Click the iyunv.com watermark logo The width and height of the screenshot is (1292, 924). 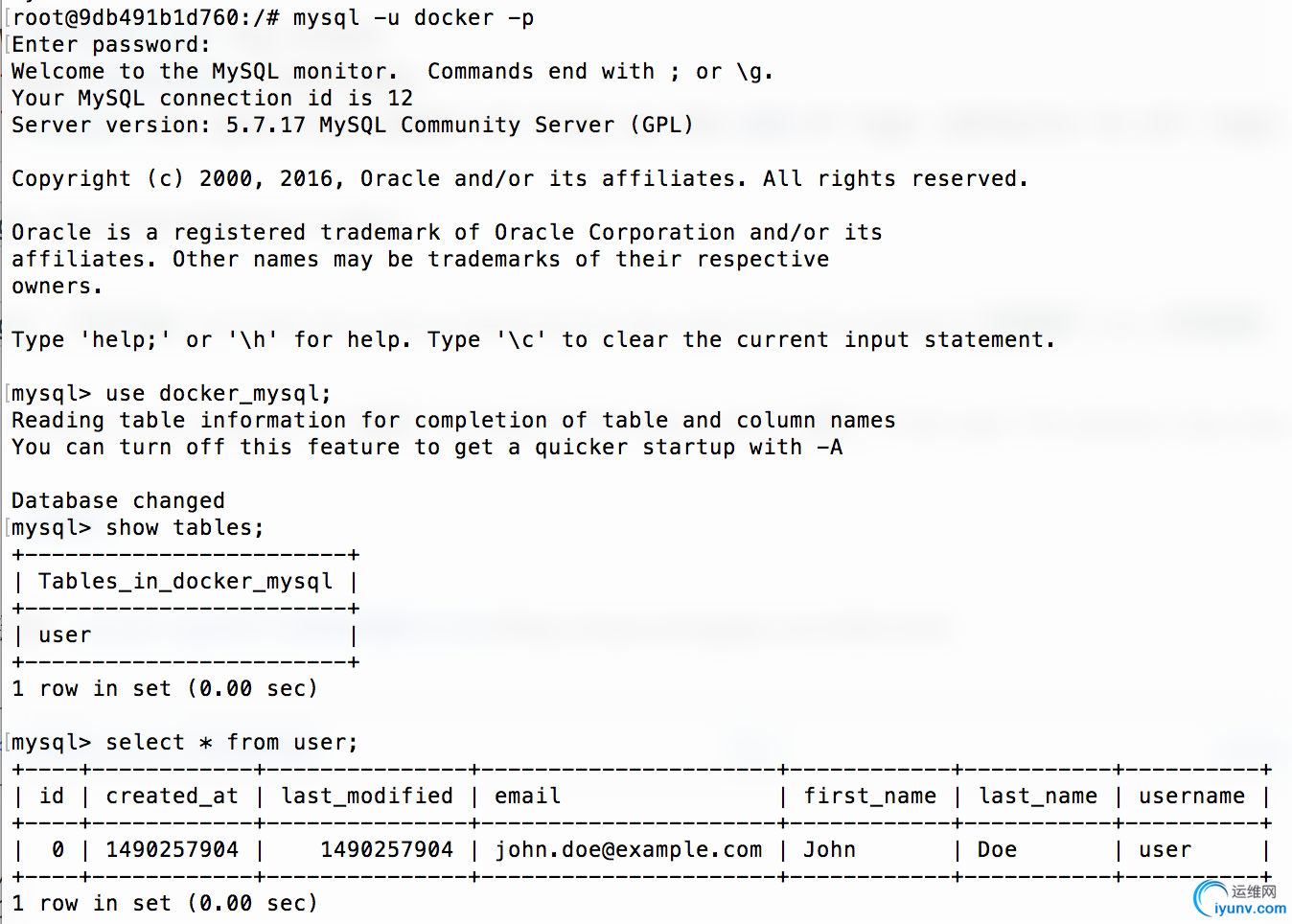point(1240,900)
